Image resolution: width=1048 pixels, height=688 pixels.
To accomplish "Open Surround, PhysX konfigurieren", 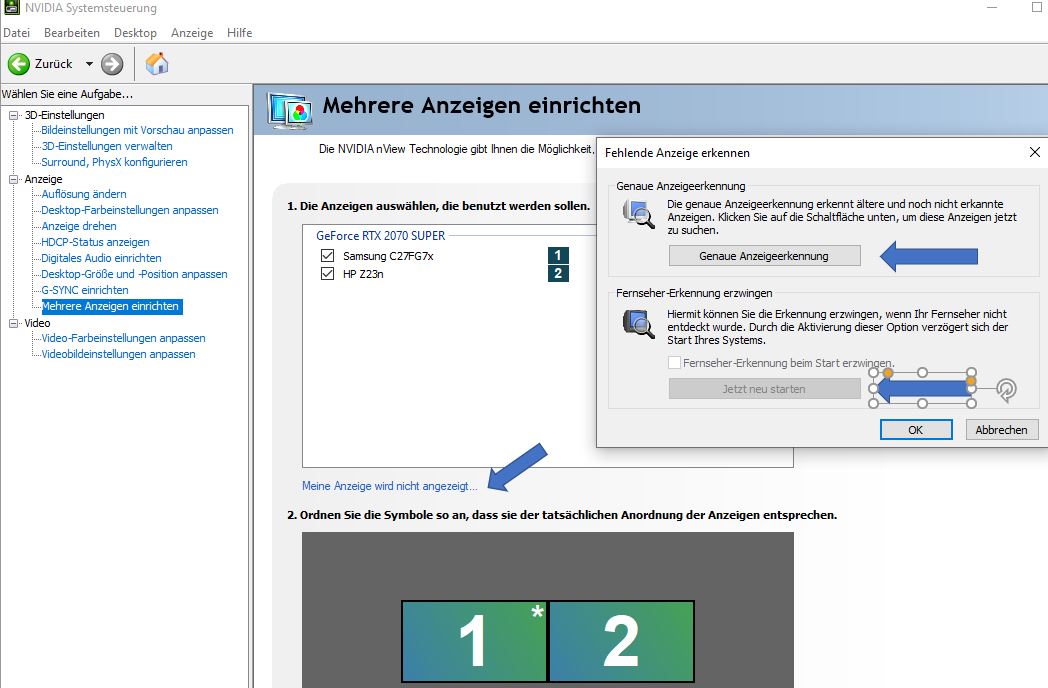I will pos(114,162).
